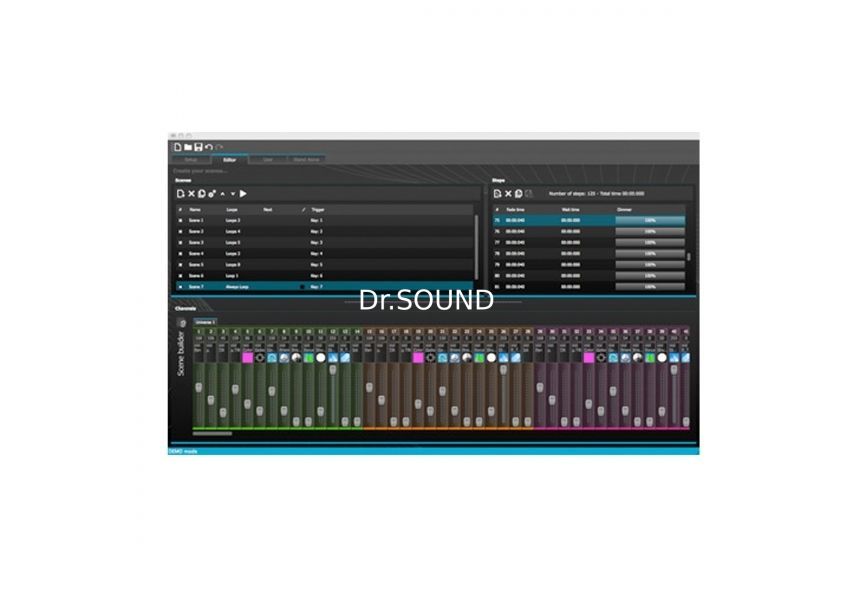This screenshot has width=858, height=600.
Task: Add a new scene in Scenes toolbar
Action: coord(181,194)
